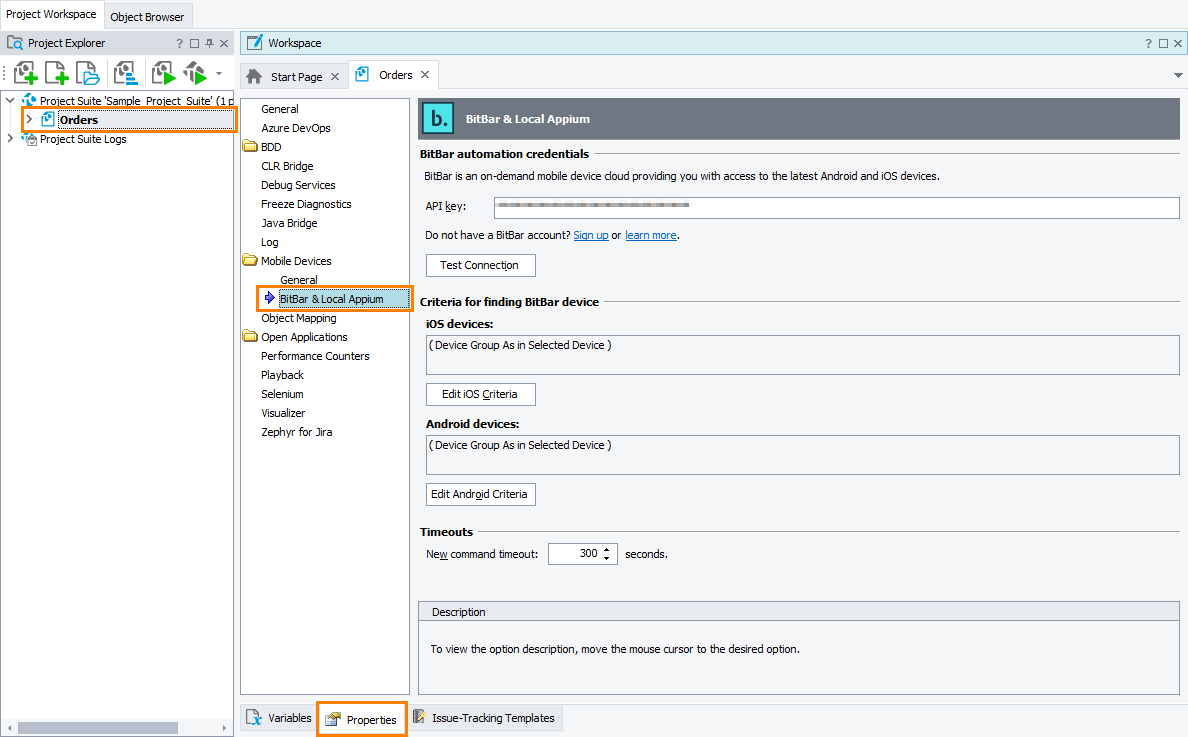Expand the Orders project node
The width and height of the screenshot is (1188, 737).
pos(29,119)
